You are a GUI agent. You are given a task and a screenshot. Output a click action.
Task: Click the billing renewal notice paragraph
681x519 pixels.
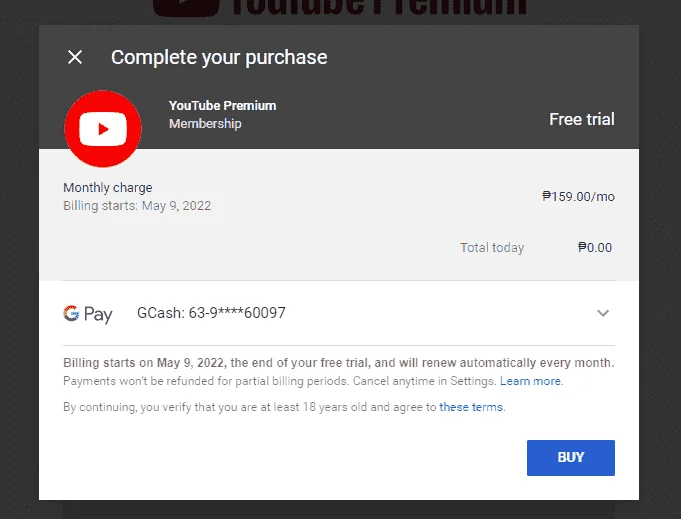(339, 372)
